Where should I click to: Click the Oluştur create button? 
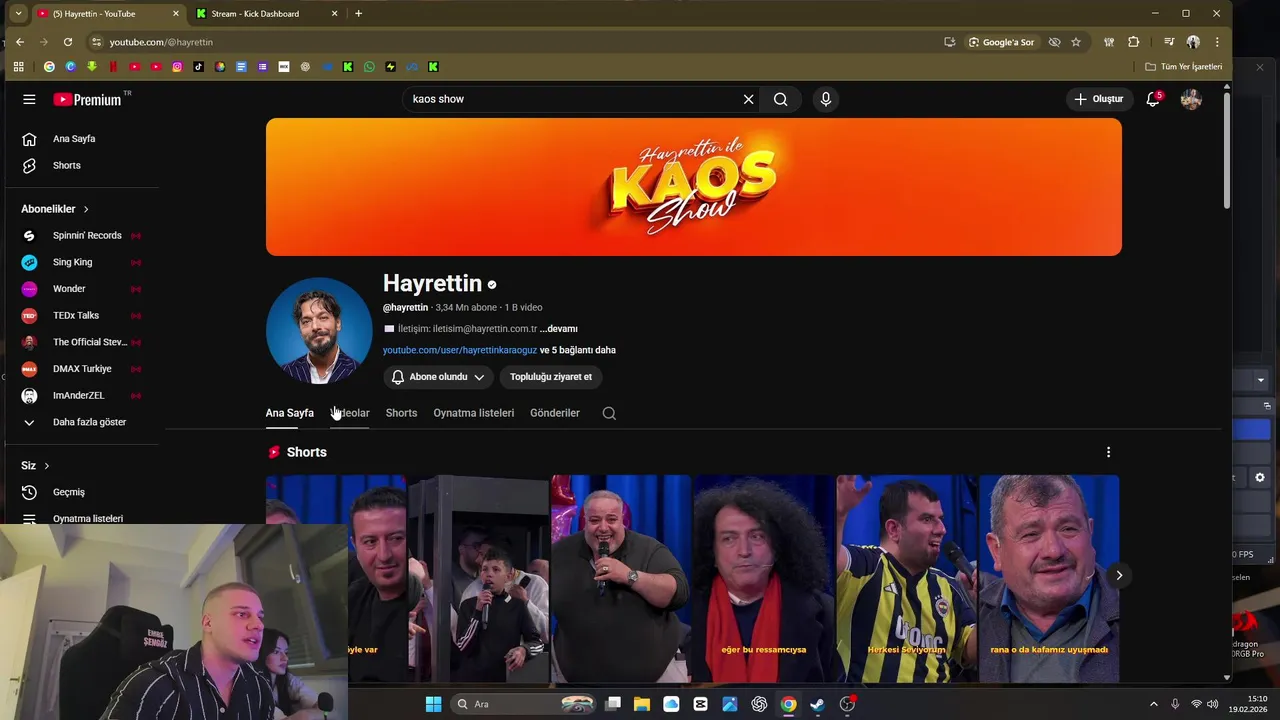[1099, 99]
